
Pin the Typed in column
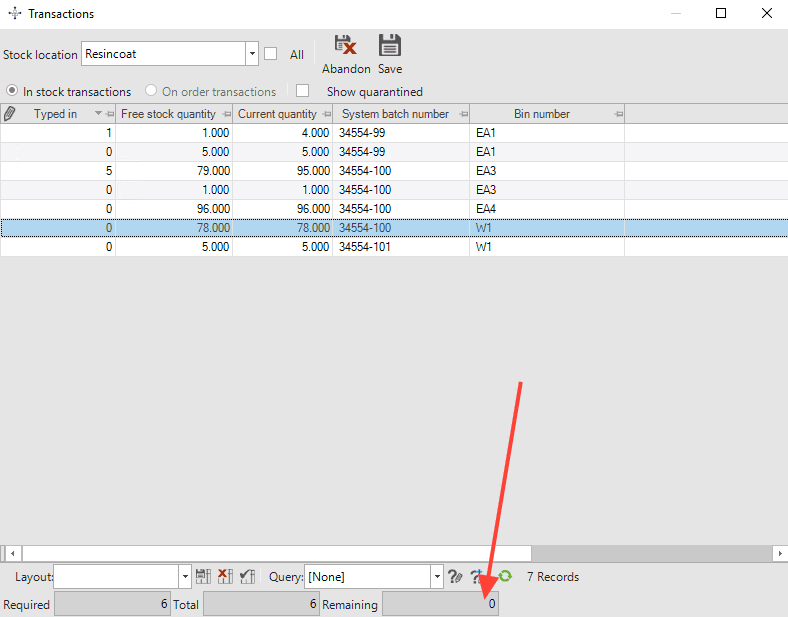110,114
